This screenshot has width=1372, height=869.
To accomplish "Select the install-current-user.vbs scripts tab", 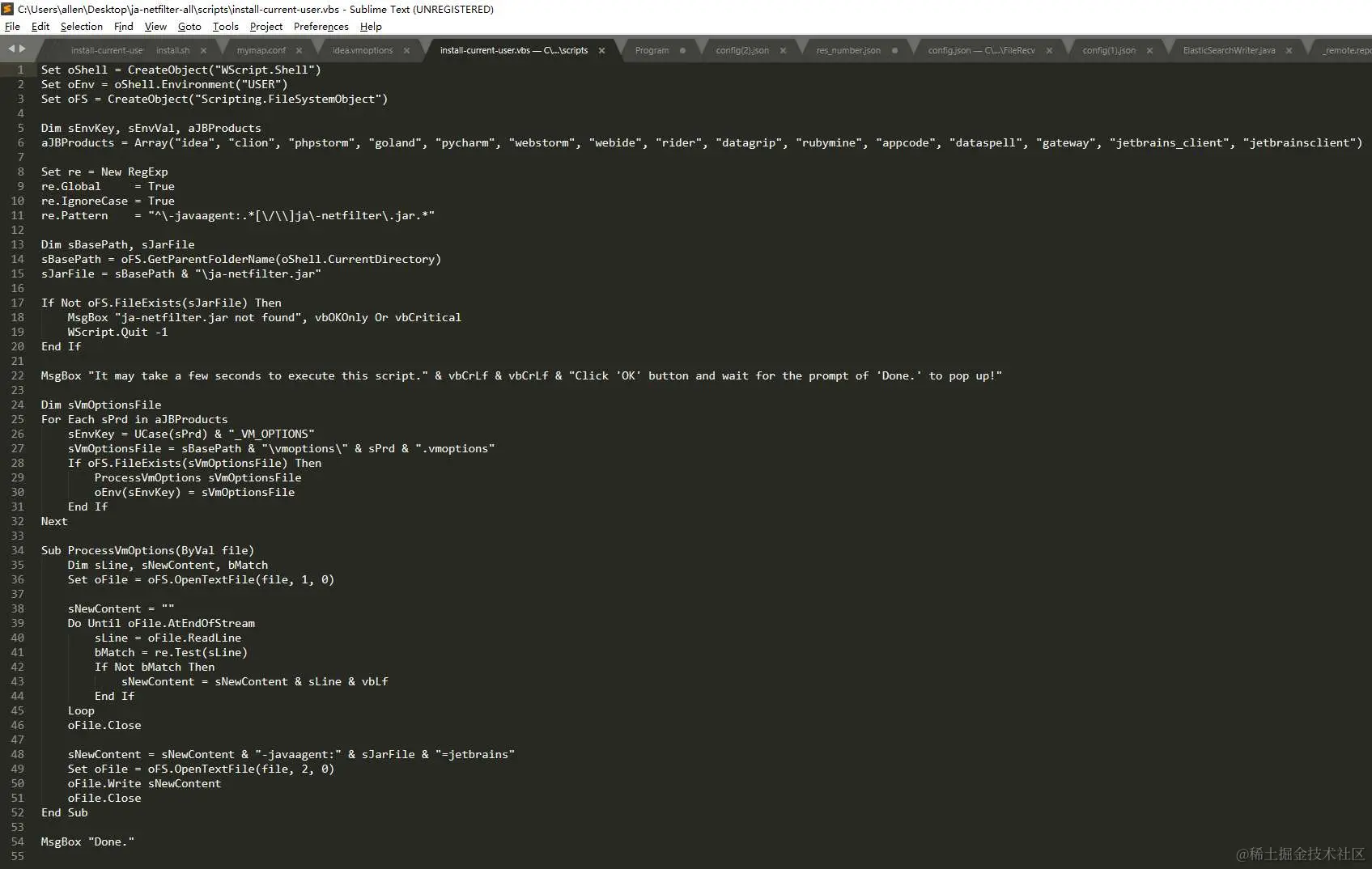I will point(514,50).
